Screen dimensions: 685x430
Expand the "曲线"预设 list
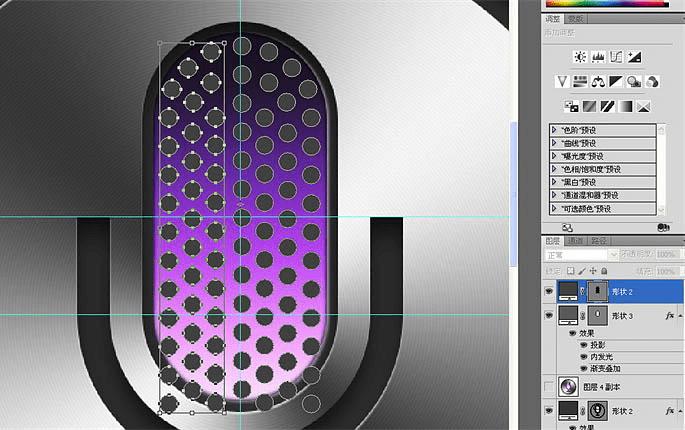click(x=554, y=143)
